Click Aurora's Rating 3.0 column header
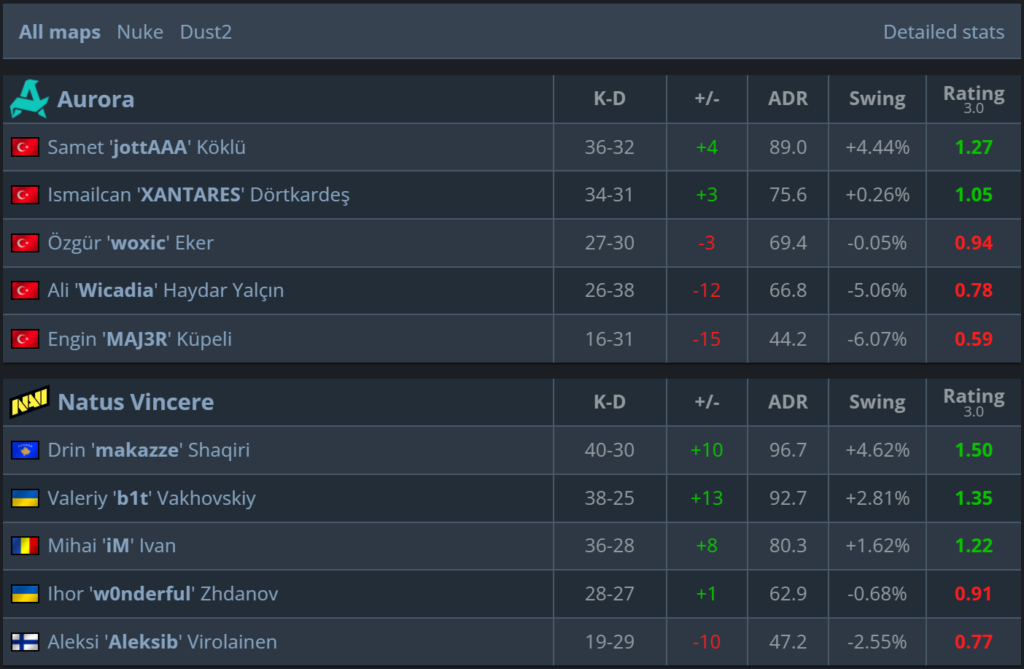This screenshot has width=1024, height=669. [x=973, y=98]
